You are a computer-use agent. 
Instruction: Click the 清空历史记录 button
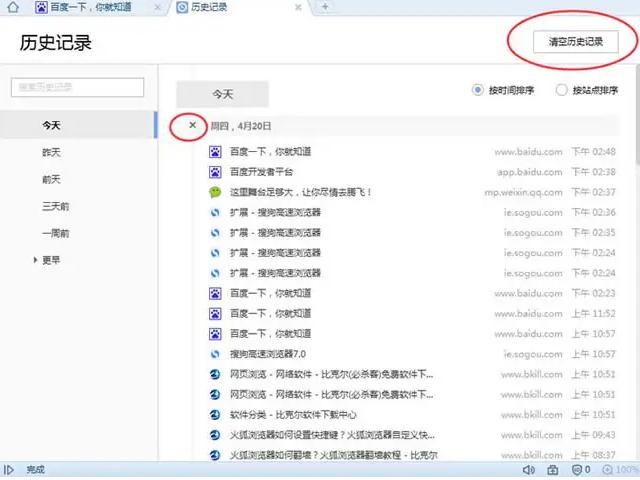(576, 42)
